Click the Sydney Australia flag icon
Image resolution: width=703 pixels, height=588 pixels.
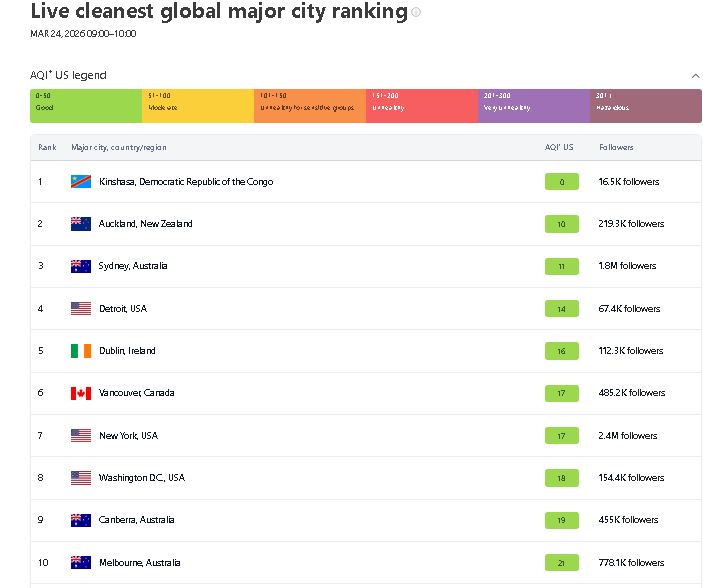(81, 266)
